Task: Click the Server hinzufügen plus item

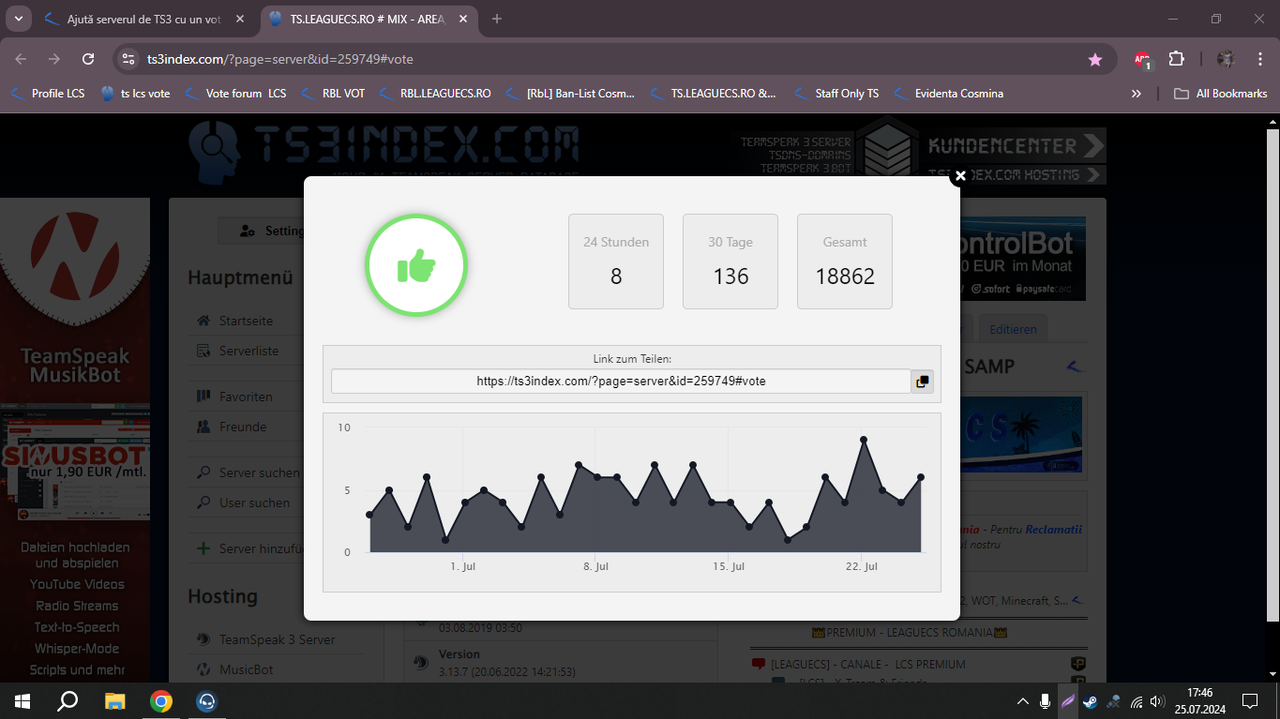Action: (x=248, y=548)
